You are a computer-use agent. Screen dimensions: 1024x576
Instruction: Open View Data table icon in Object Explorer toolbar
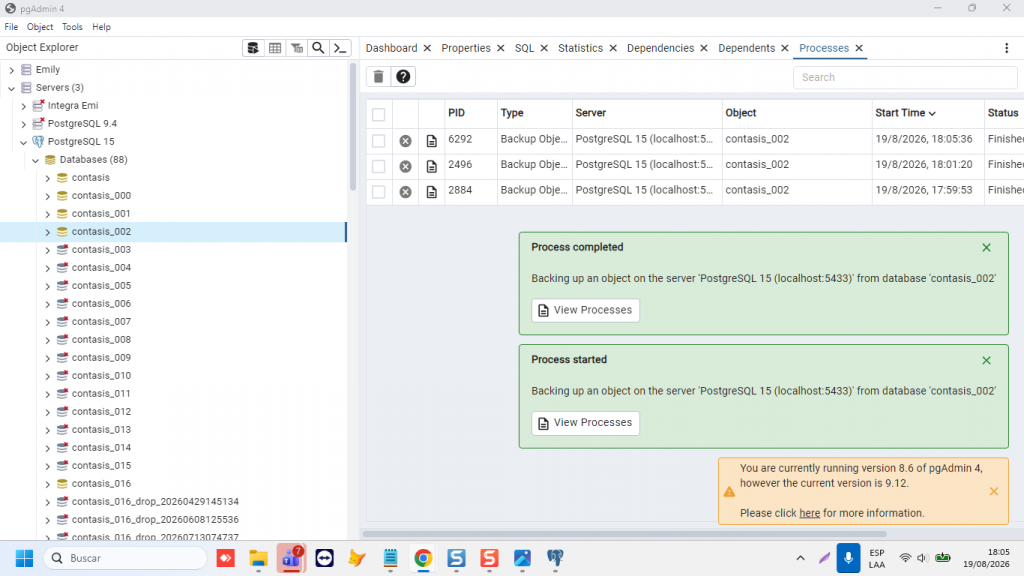point(275,48)
